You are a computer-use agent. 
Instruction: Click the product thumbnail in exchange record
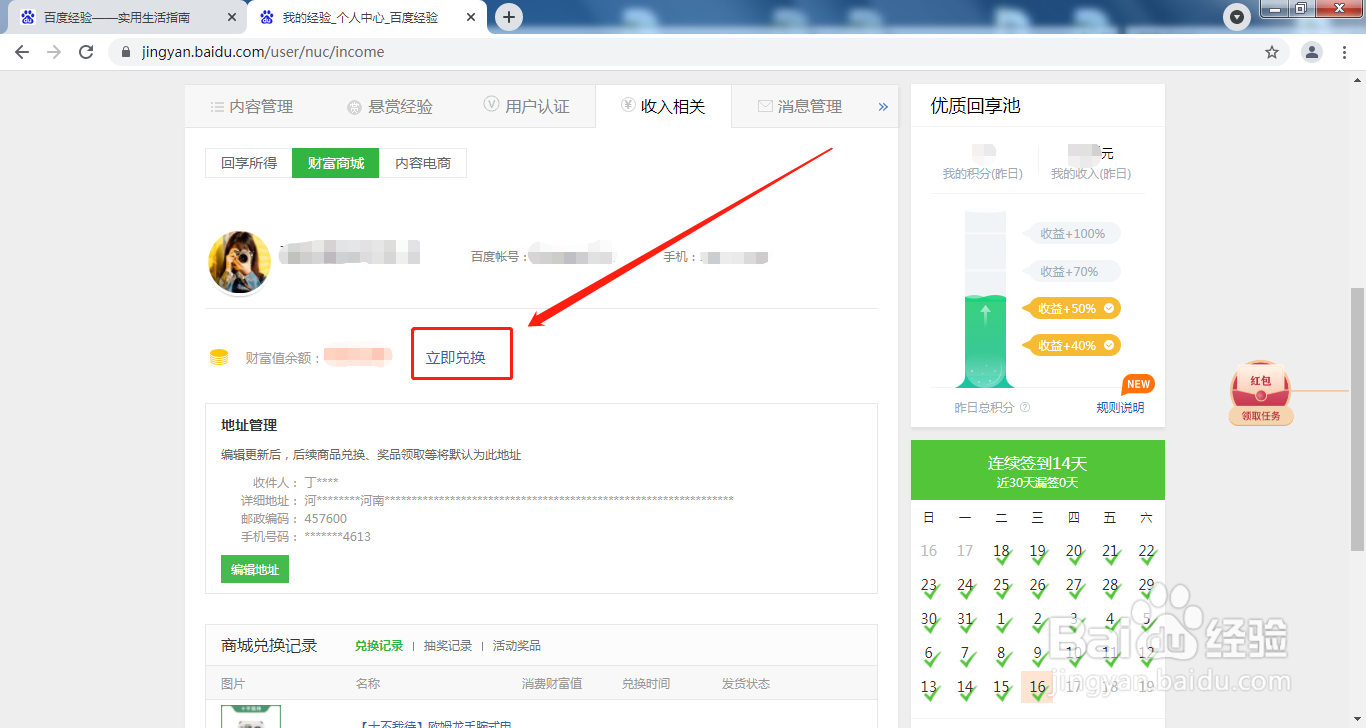click(251, 716)
